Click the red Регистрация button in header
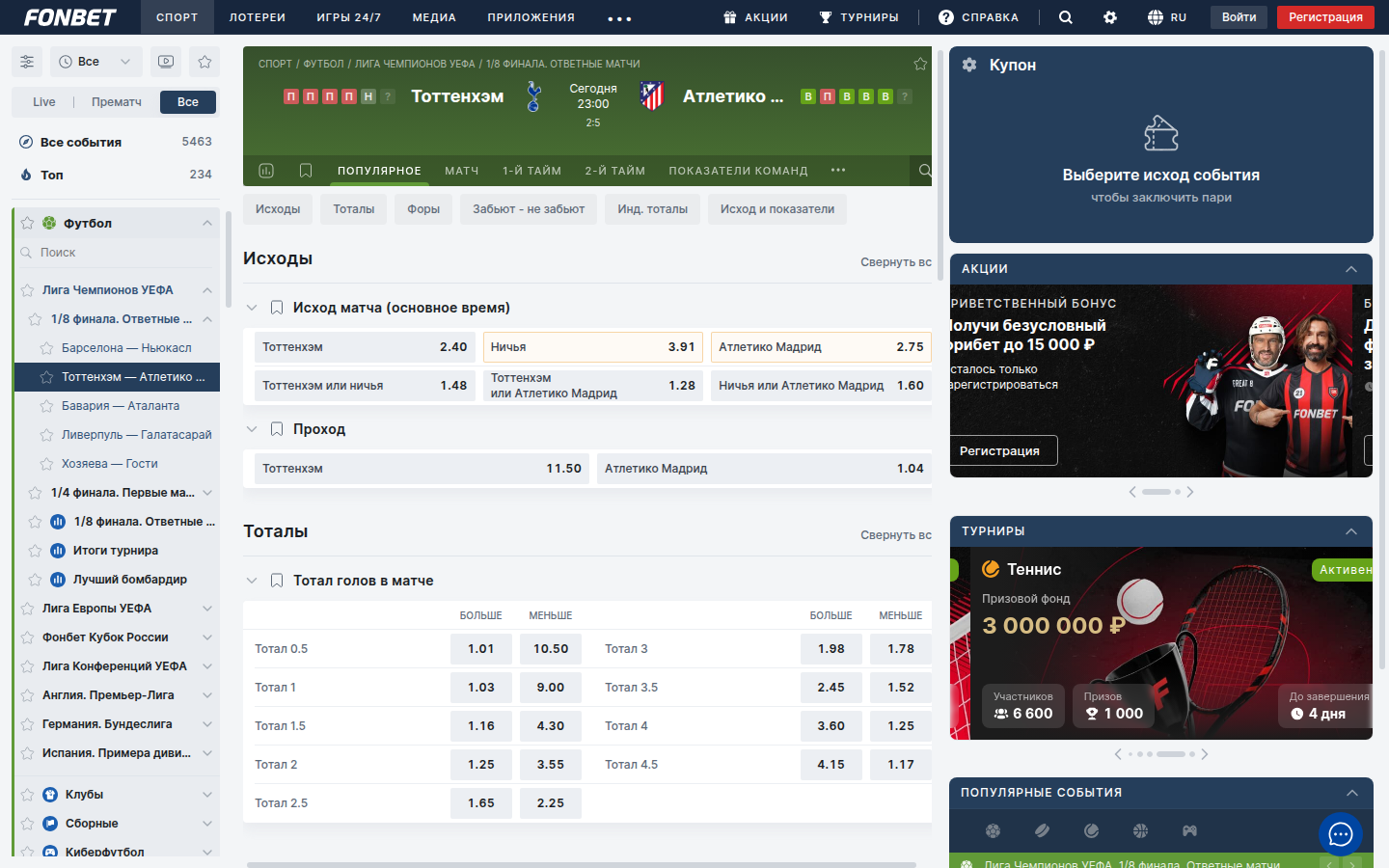1389x868 pixels. [1325, 17]
